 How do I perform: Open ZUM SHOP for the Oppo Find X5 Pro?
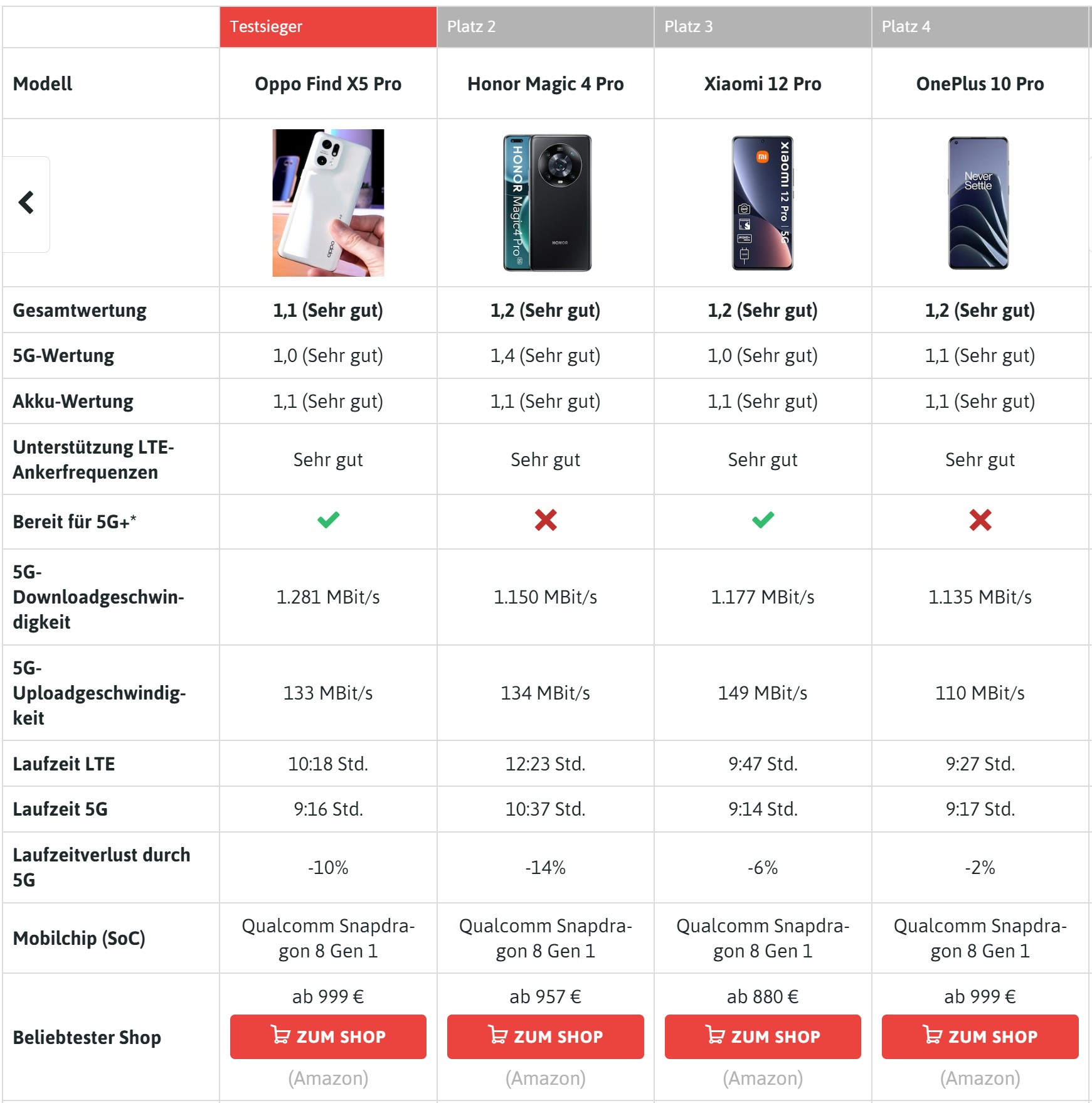[328, 1036]
